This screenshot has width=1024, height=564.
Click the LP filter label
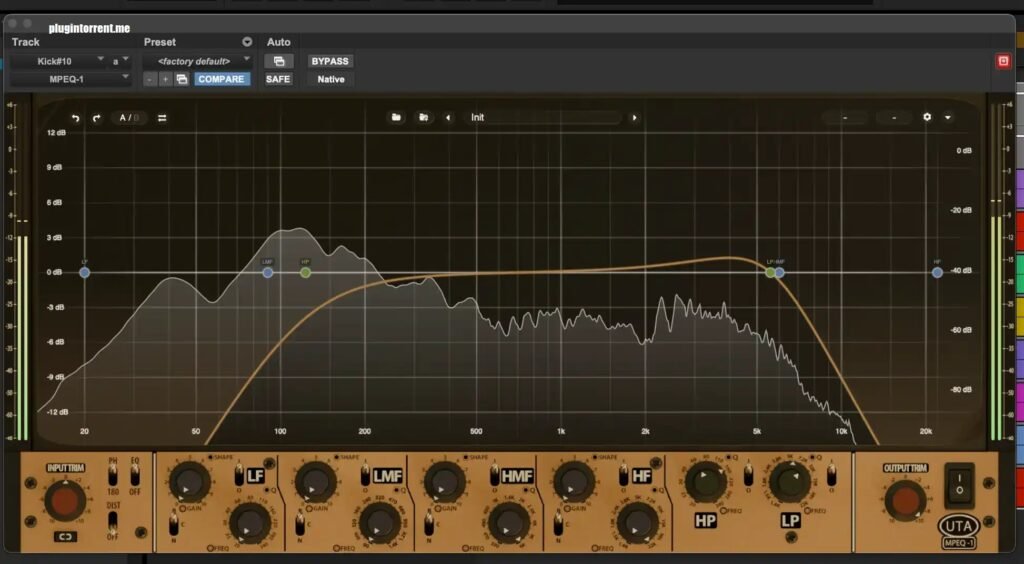click(x=790, y=520)
